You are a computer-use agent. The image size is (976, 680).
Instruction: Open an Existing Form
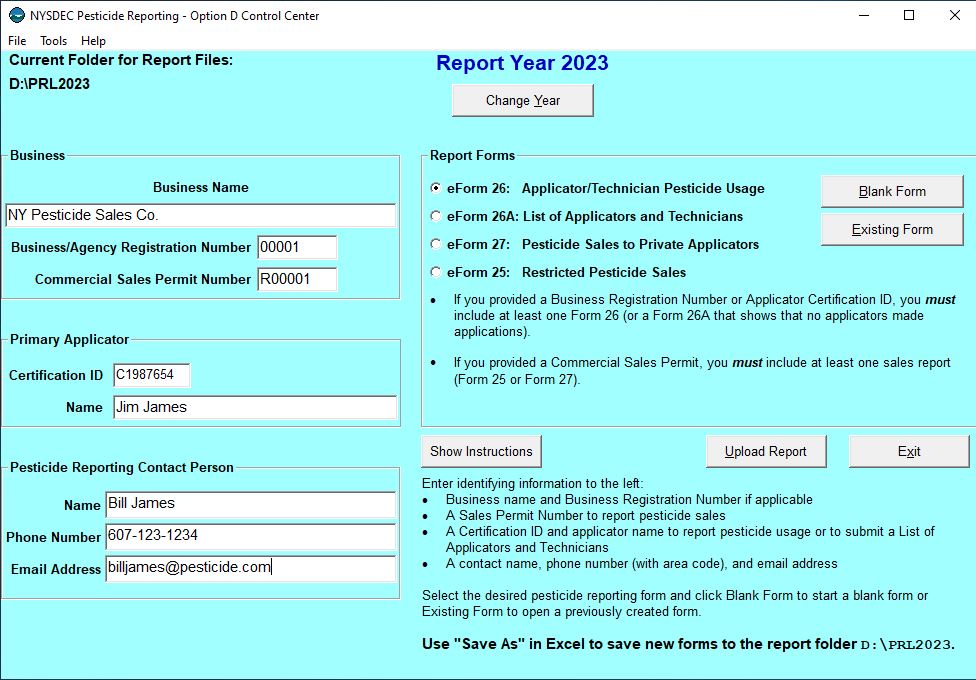(892, 229)
